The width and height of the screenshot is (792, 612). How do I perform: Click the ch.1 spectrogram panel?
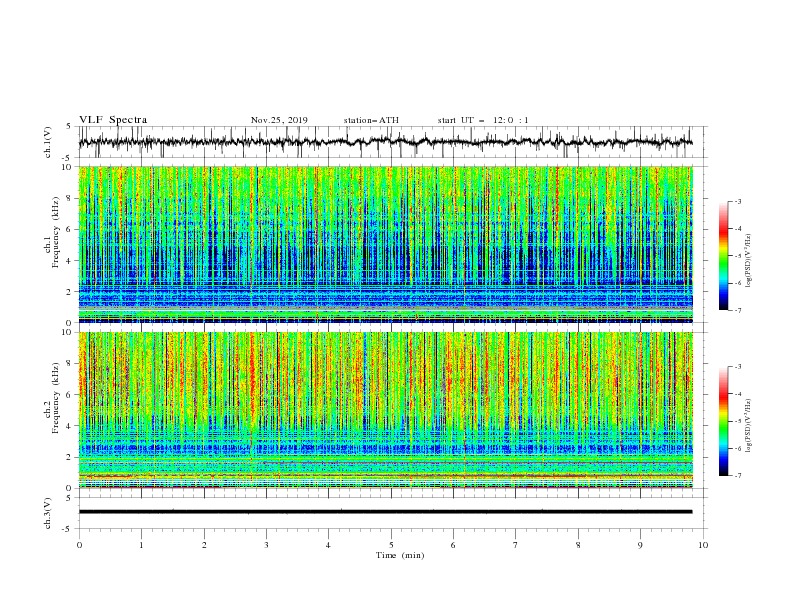point(386,244)
